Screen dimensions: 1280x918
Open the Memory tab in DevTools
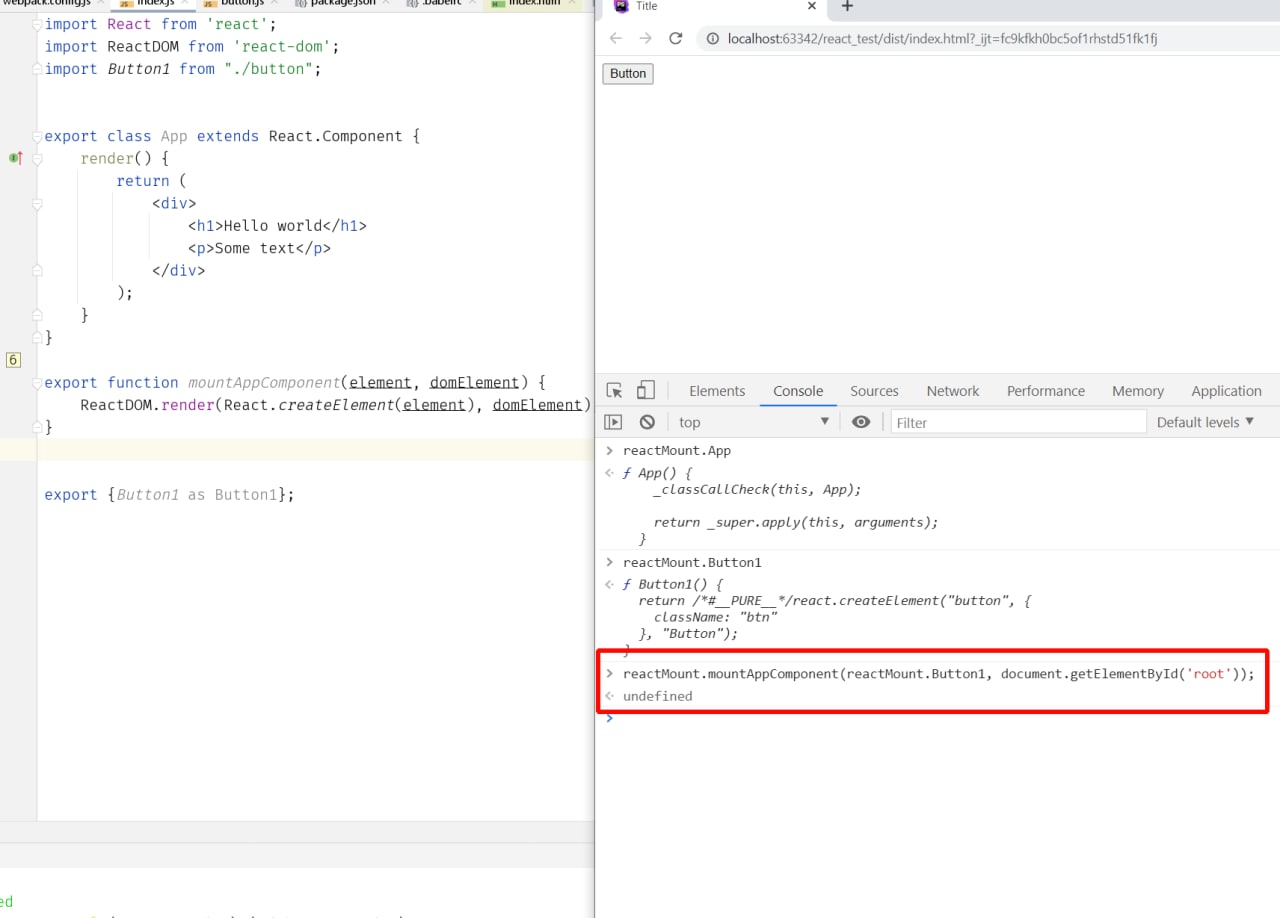point(1138,391)
